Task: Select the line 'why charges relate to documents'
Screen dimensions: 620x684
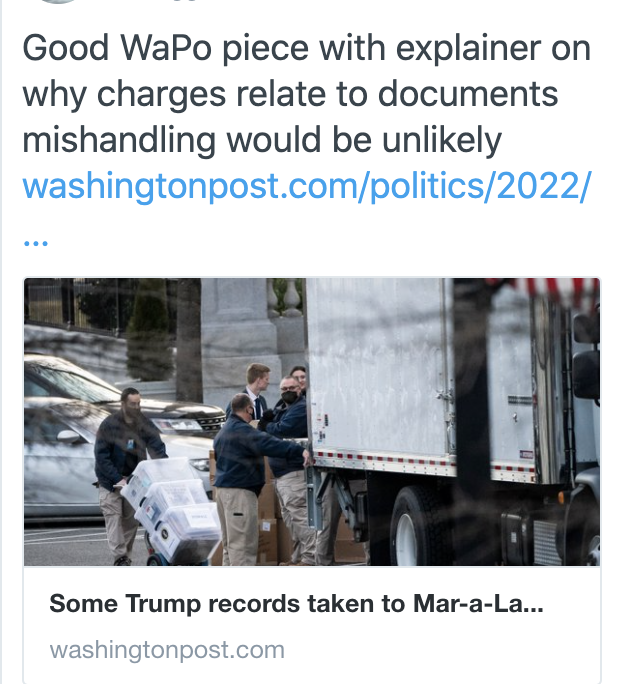Action: pyautogui.click(x=290, y=94)
